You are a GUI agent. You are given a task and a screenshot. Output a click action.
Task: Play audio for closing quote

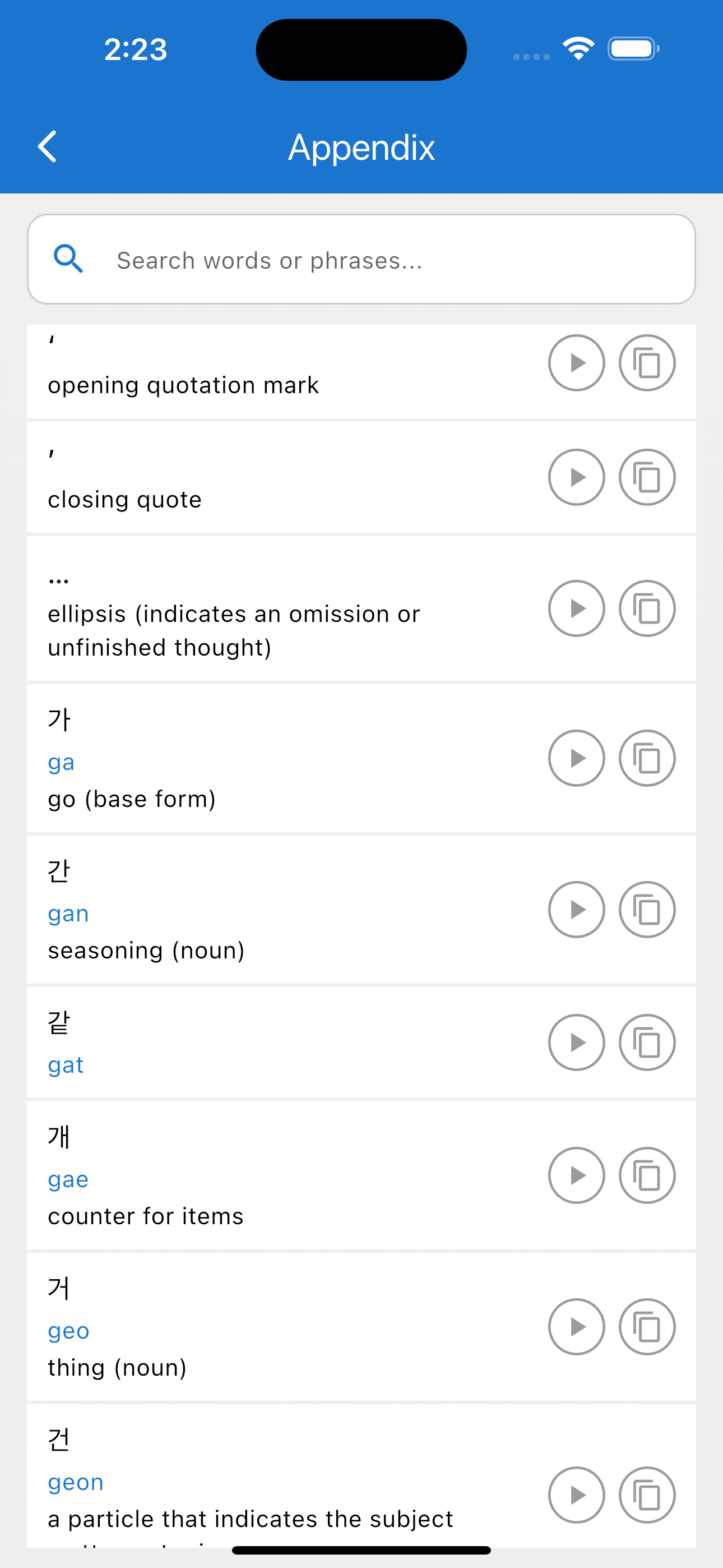[576, 477]
